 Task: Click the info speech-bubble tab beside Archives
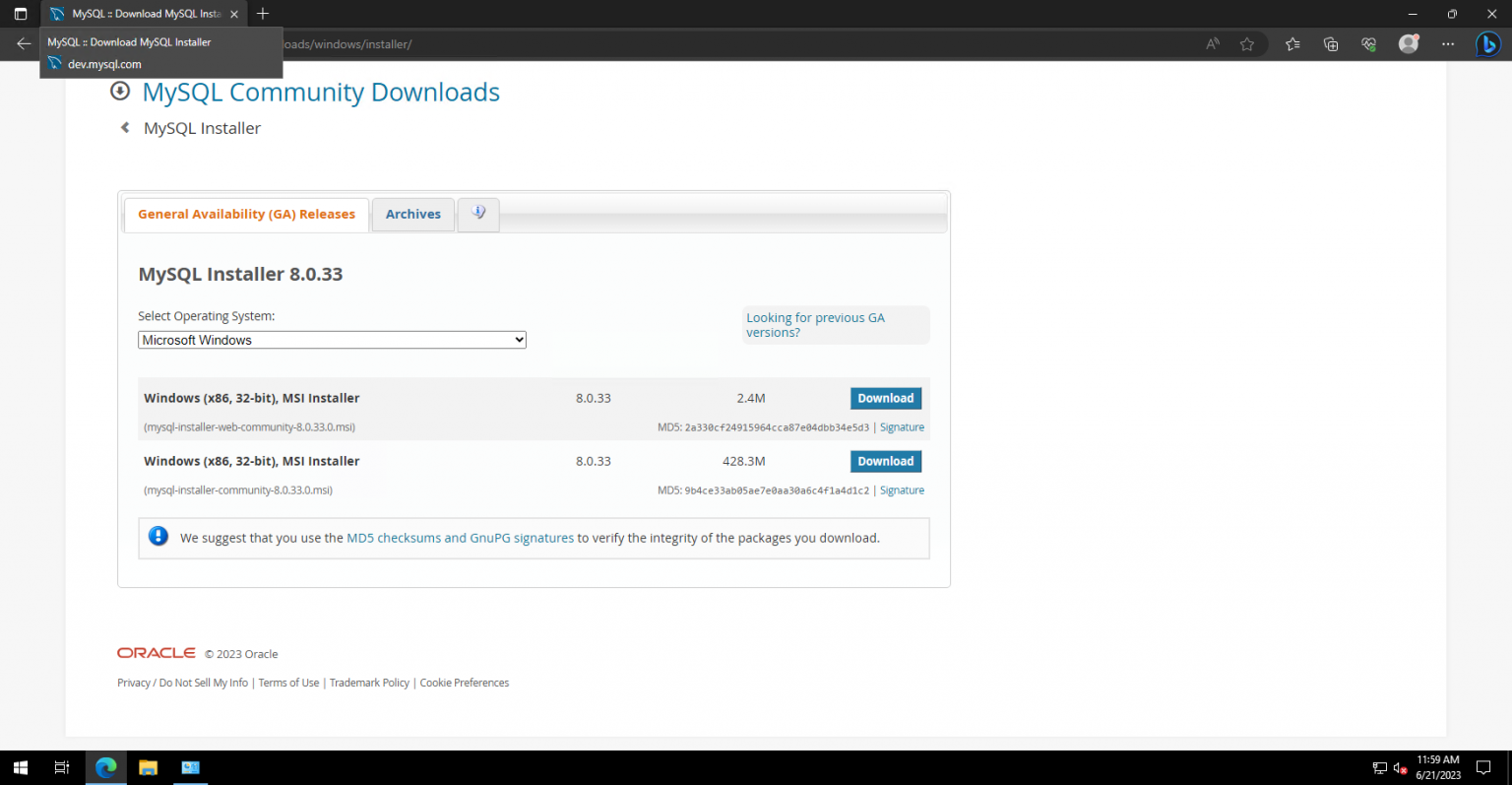tap(478, 212)
